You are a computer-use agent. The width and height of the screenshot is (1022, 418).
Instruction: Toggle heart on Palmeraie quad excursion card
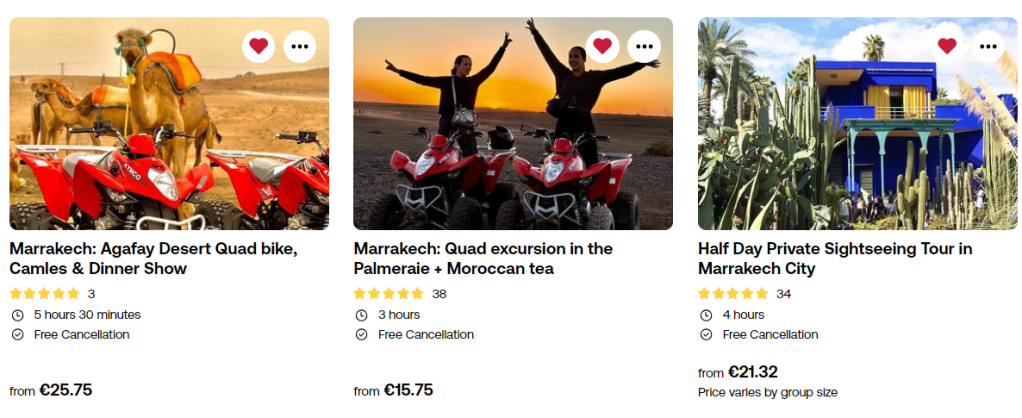coord(602,46)
